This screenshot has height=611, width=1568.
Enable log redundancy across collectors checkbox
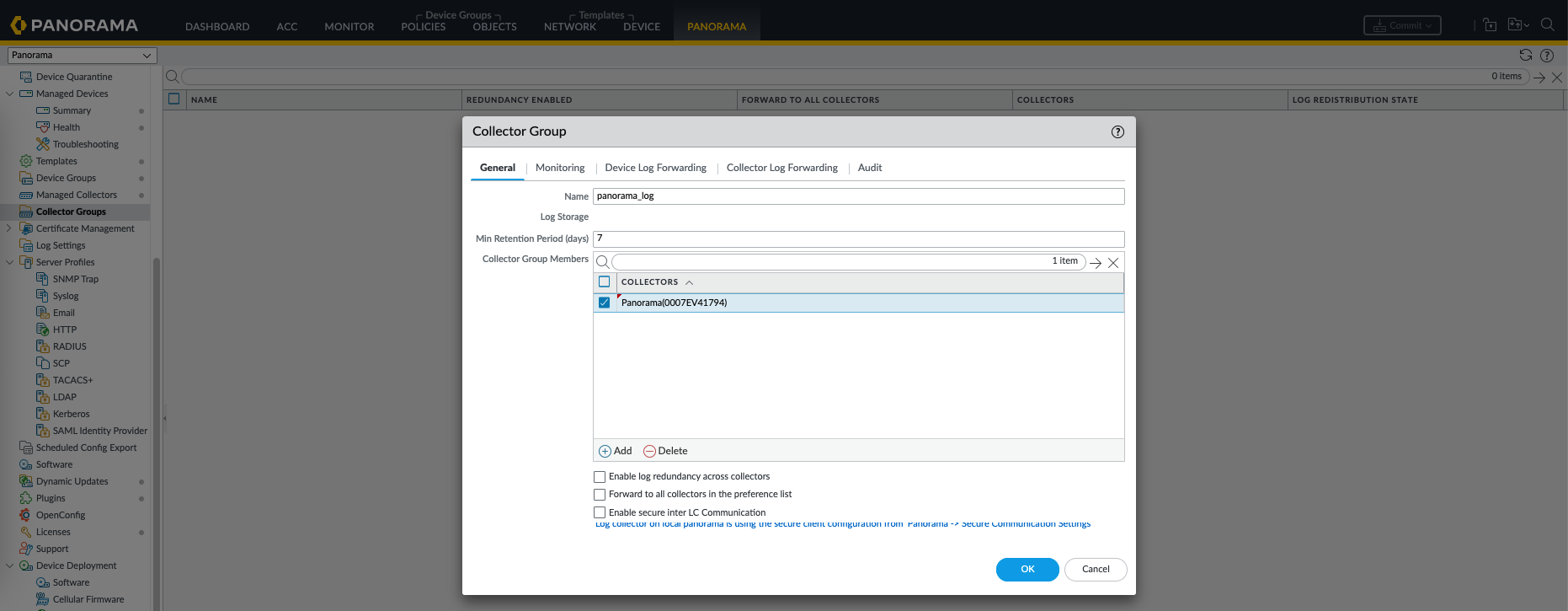click(600, 477)
